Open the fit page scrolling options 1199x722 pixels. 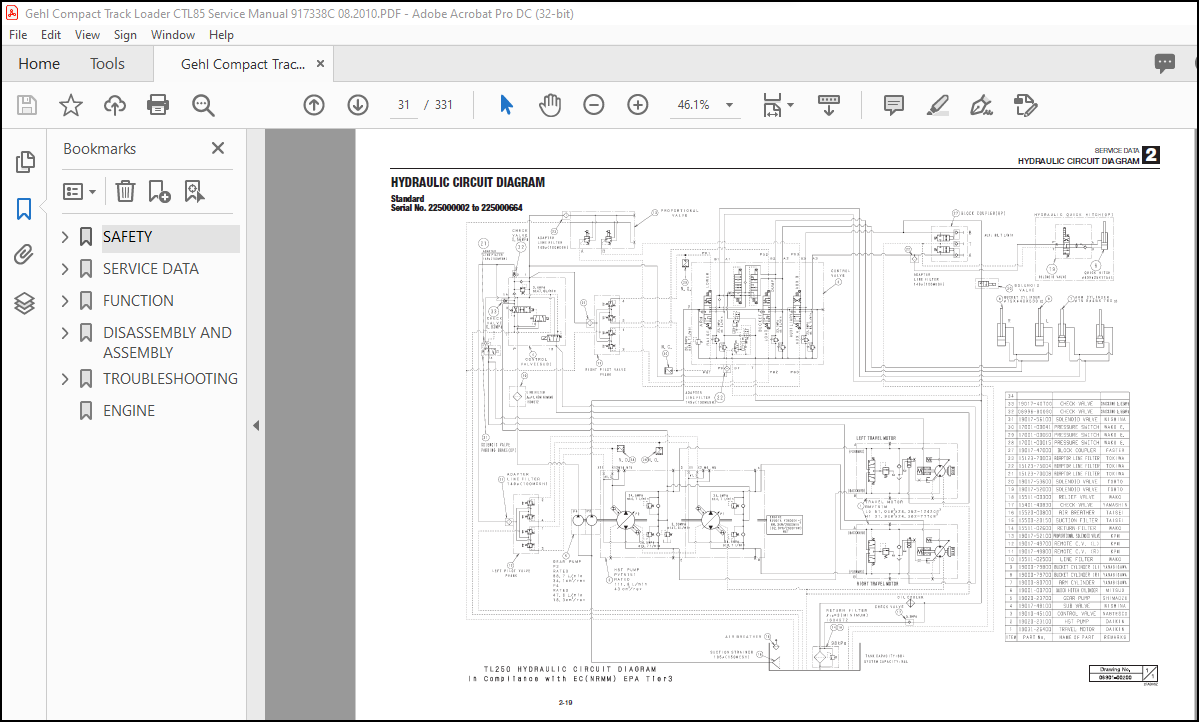point(778,106)
